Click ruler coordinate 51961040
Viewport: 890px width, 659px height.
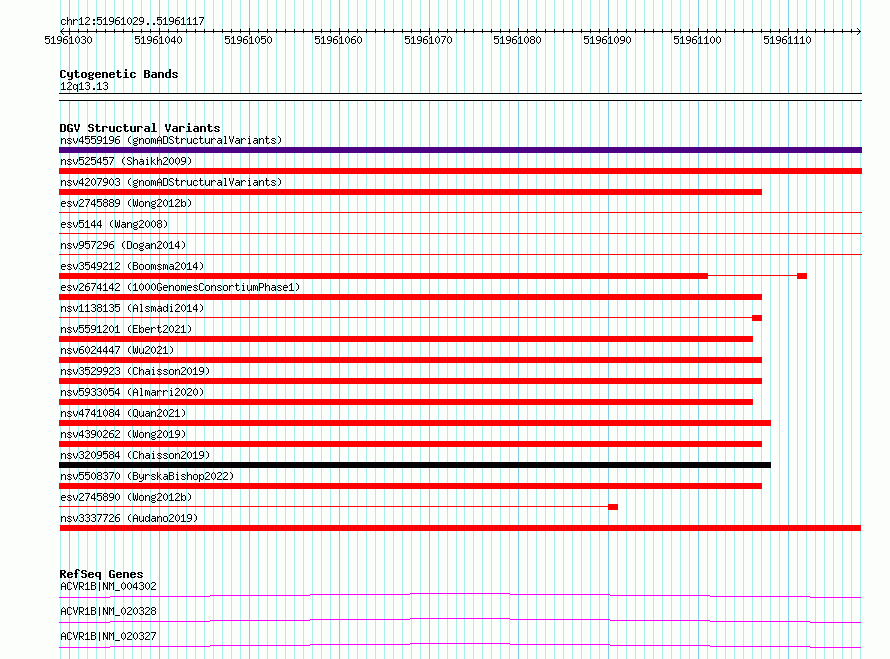point(158,40)
